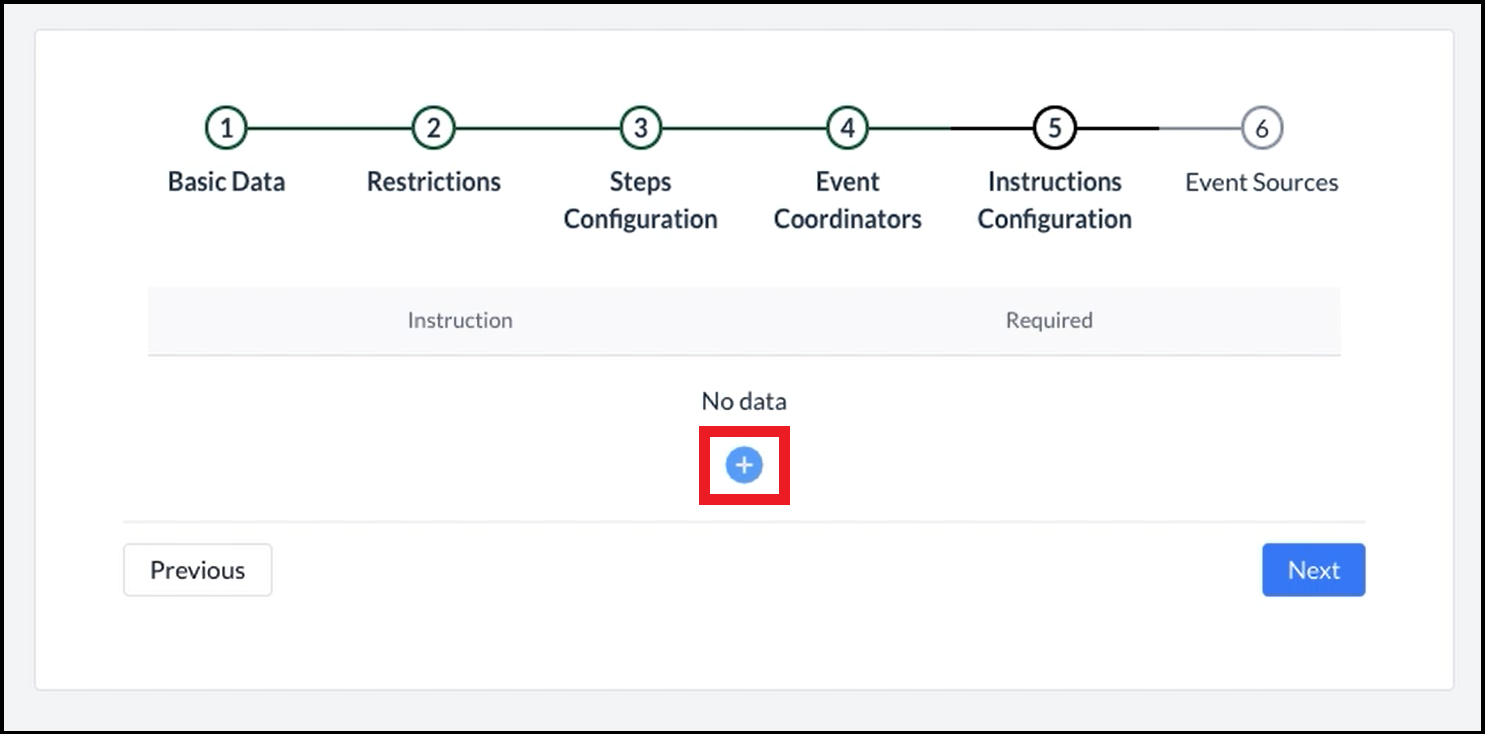Click the black progress line before step 5
Image resolution: width=1485 pixels, height=734 pixels.
[x=992, y=128]
